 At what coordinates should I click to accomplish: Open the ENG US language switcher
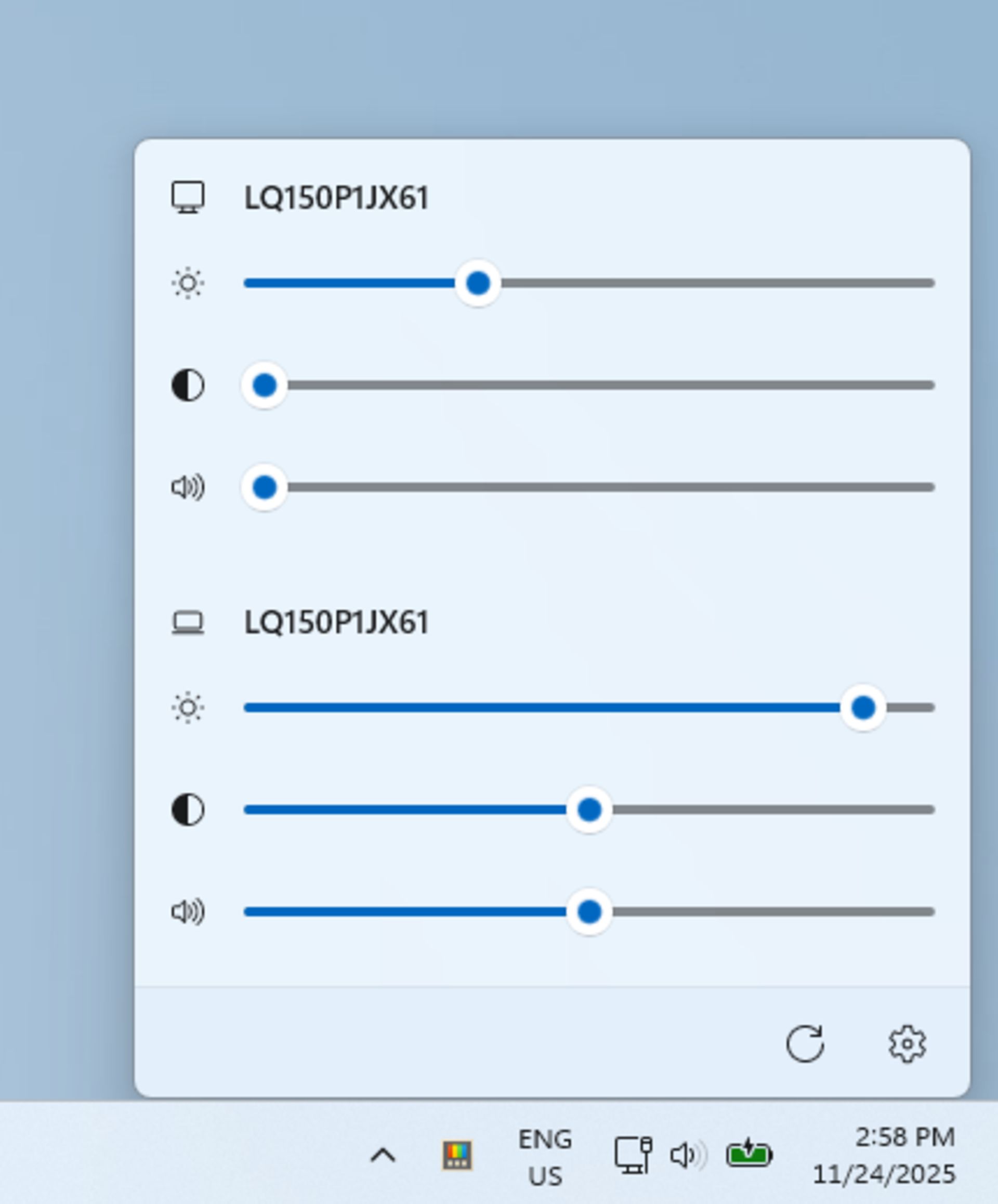pyautogui.click(x=545, y=1156)
